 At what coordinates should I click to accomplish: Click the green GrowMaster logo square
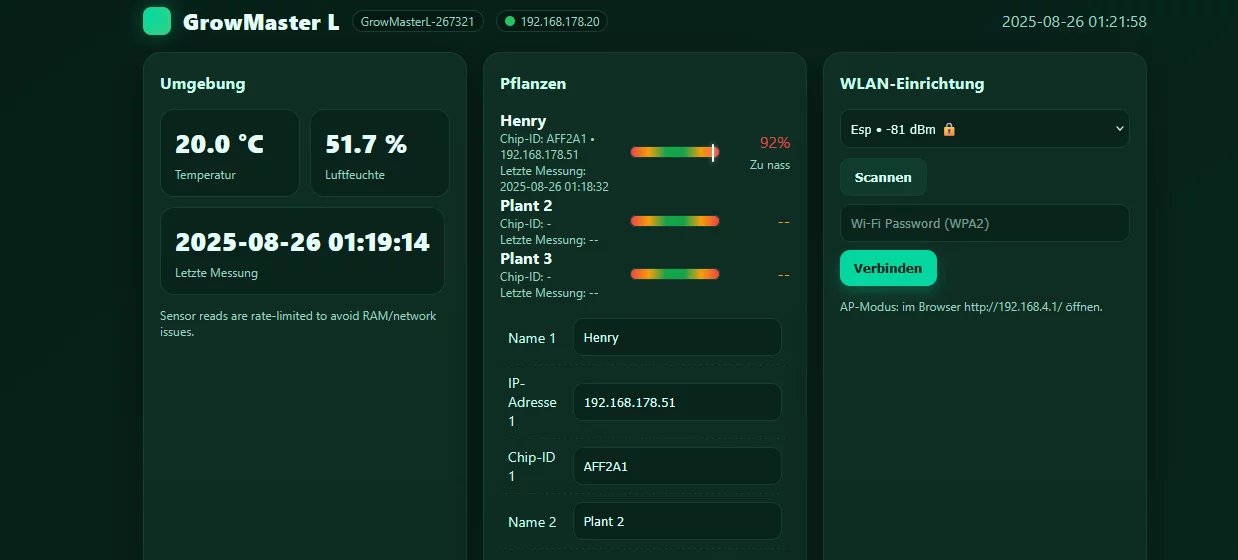157,21
